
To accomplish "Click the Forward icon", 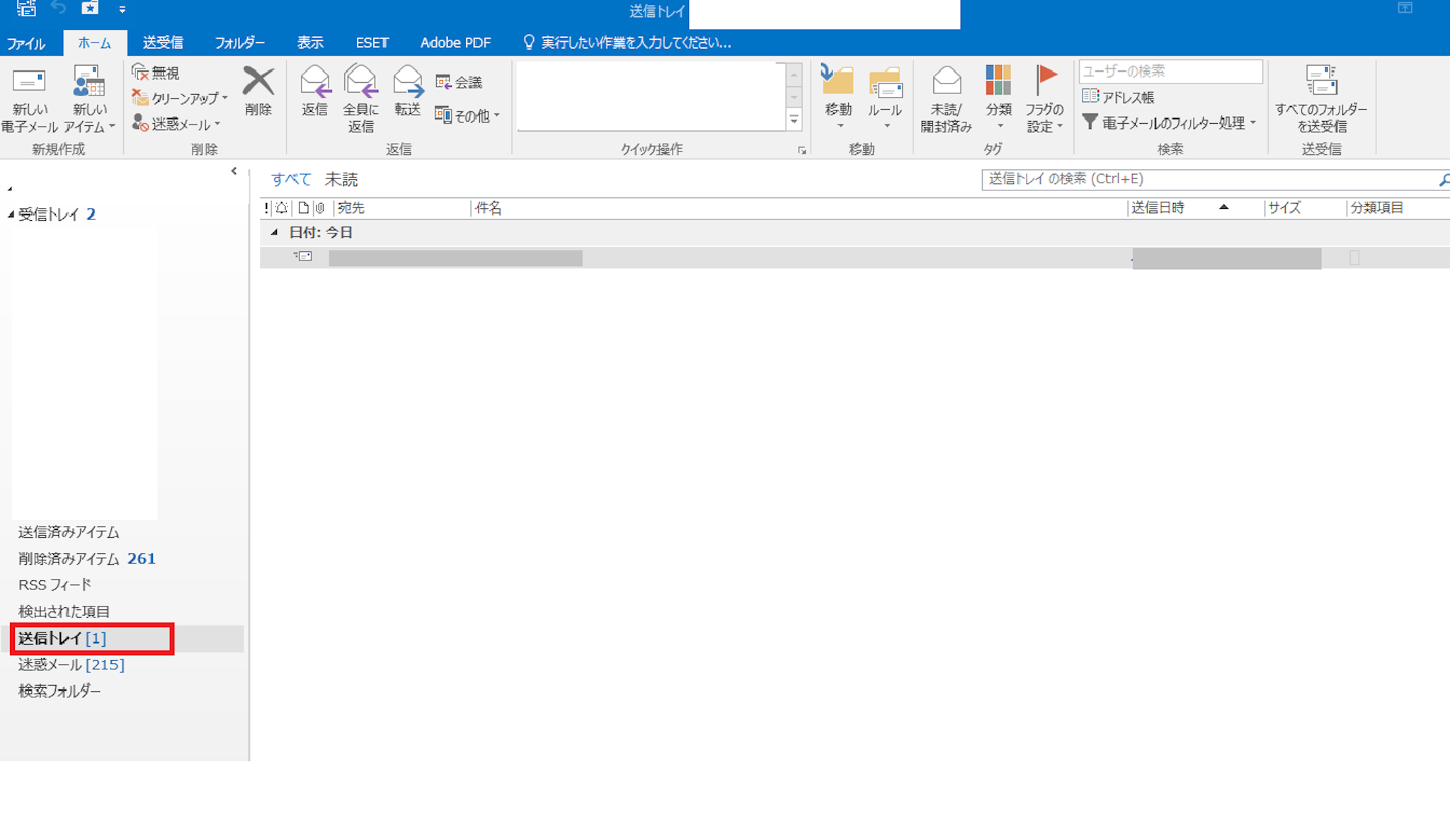I will pos(408,82).
